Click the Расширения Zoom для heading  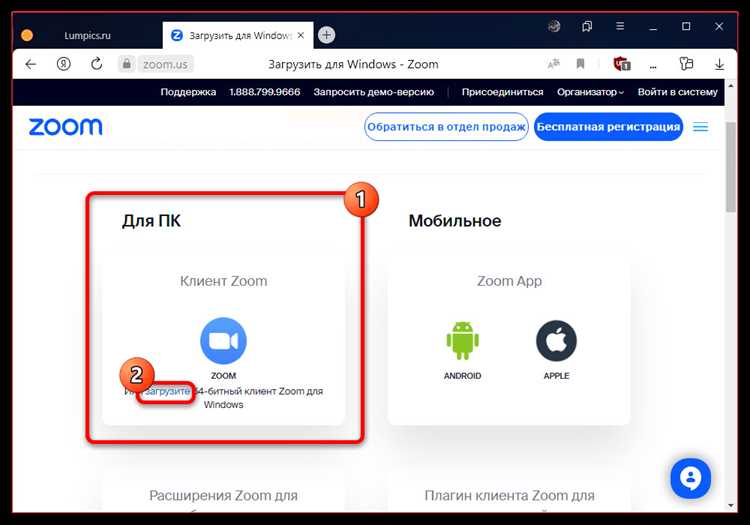(x=223, y=496)
